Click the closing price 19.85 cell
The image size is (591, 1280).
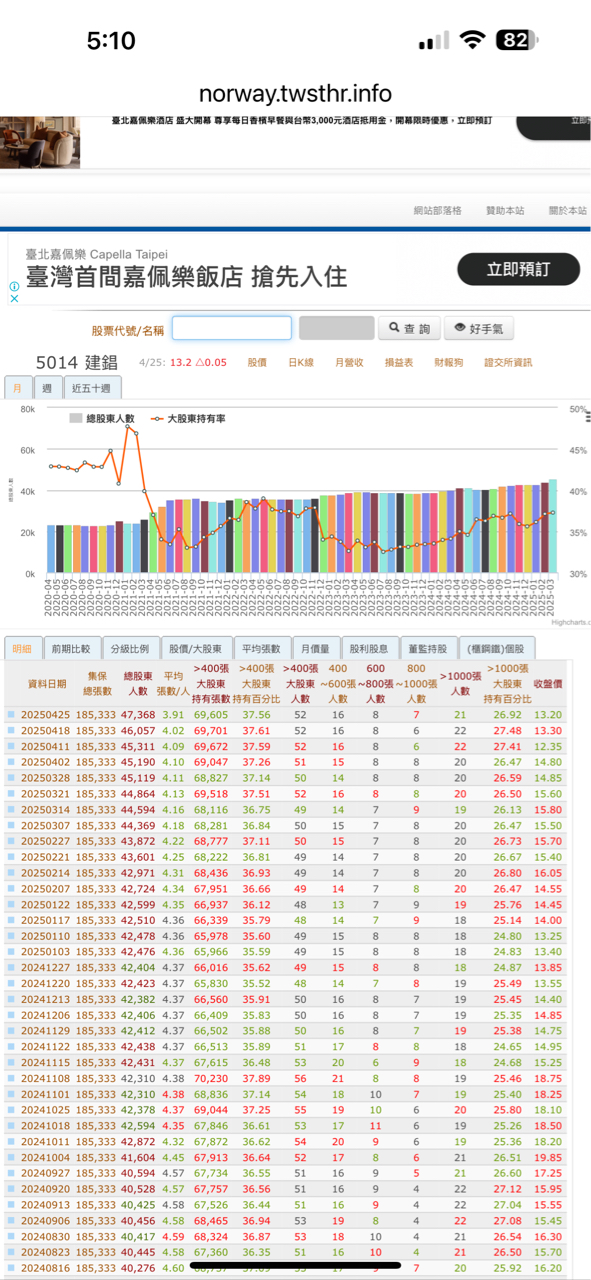(x=548, y=1157)
